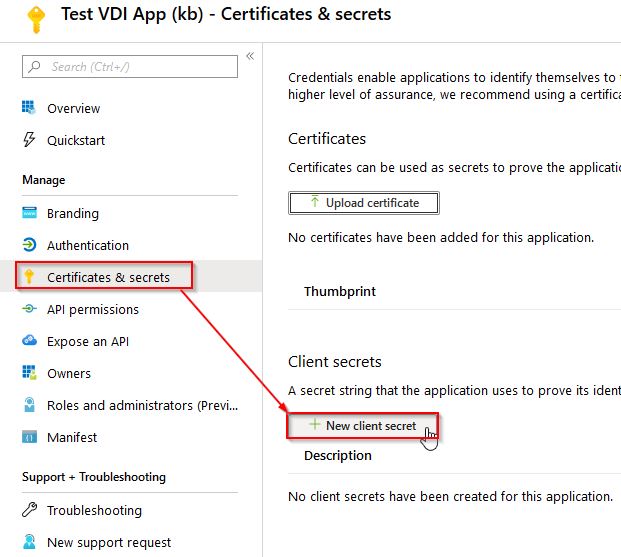Click the Thumbprint column header
621x557 pixels.
[x=340, y=291]
